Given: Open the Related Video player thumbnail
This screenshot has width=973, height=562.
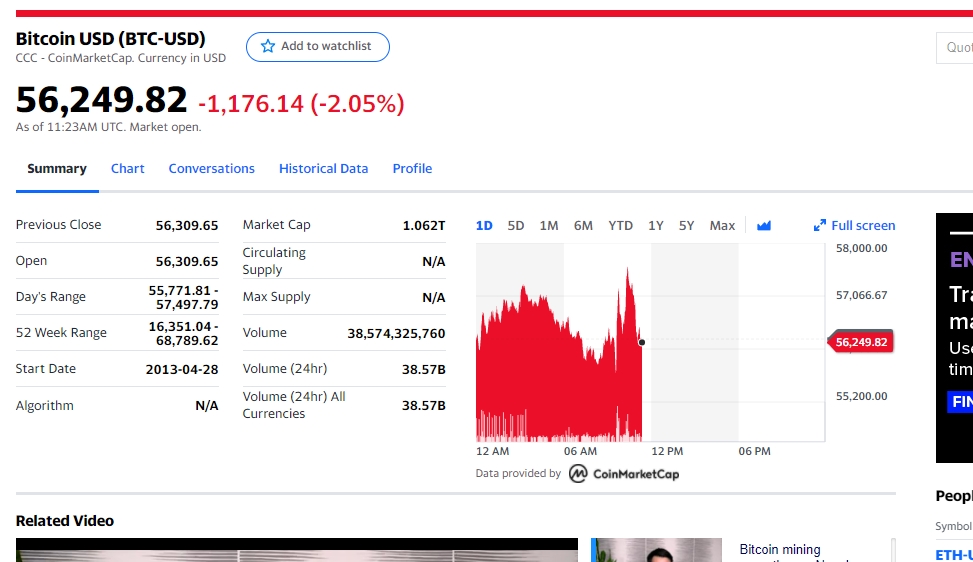Looking at the screenshot, I should 297,550.
